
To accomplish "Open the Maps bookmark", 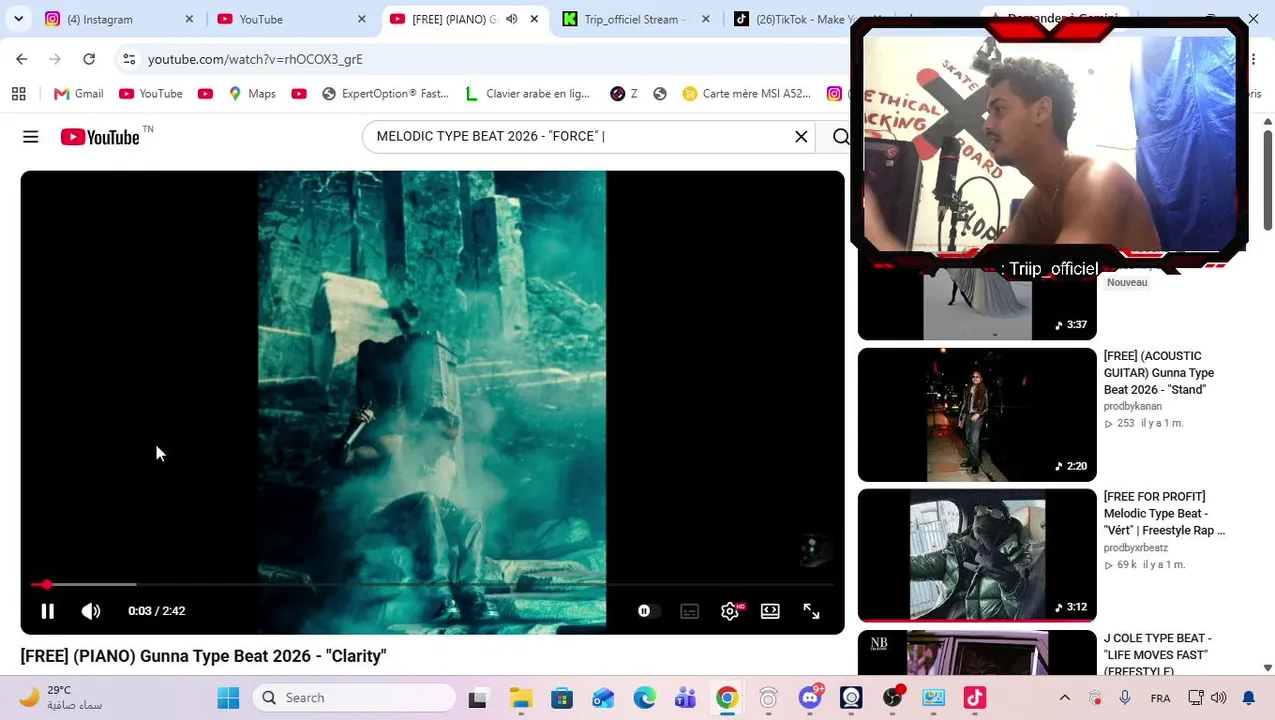I will pos(251,93).
